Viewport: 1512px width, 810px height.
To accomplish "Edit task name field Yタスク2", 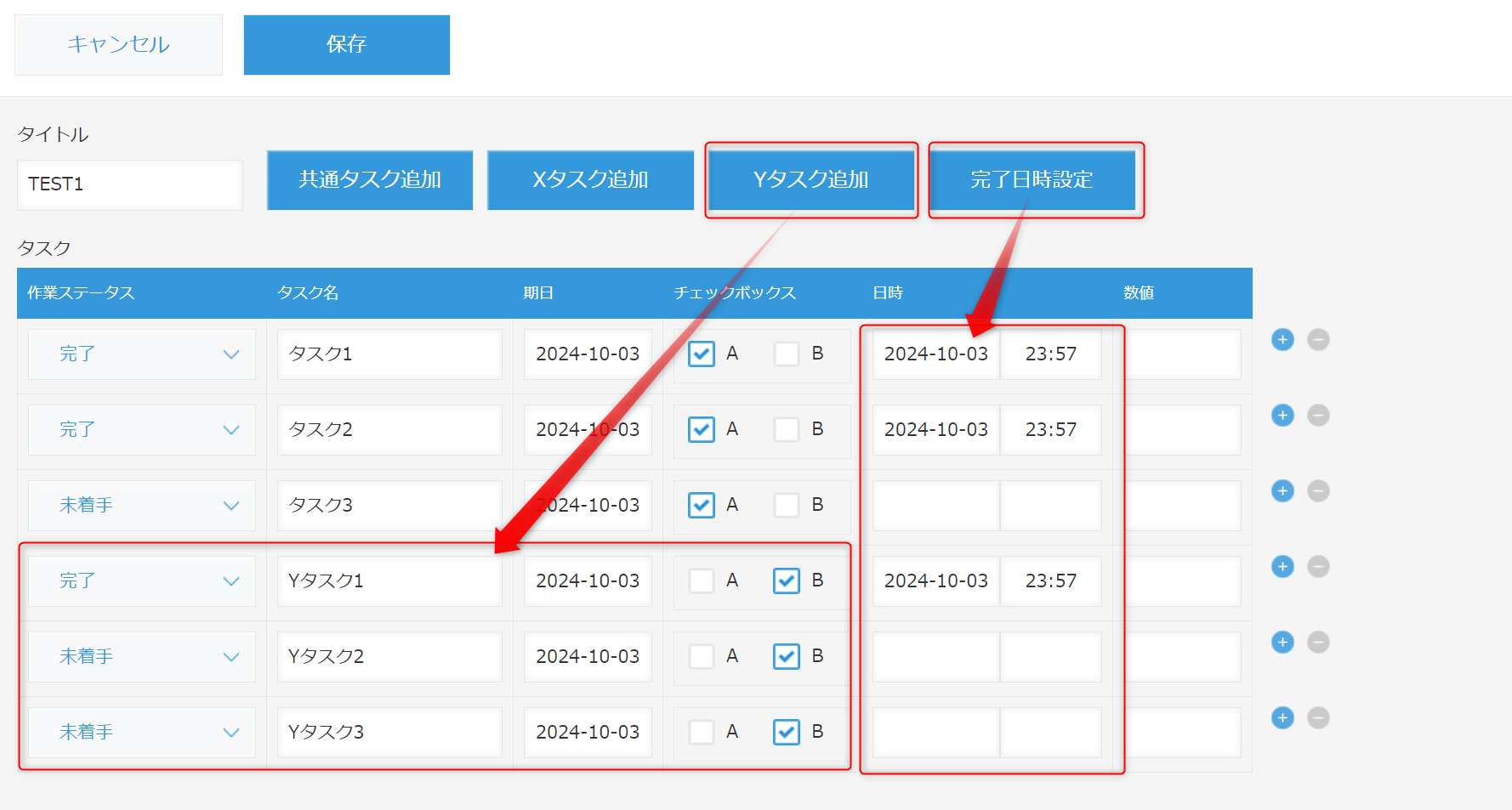I will [389, 657].
